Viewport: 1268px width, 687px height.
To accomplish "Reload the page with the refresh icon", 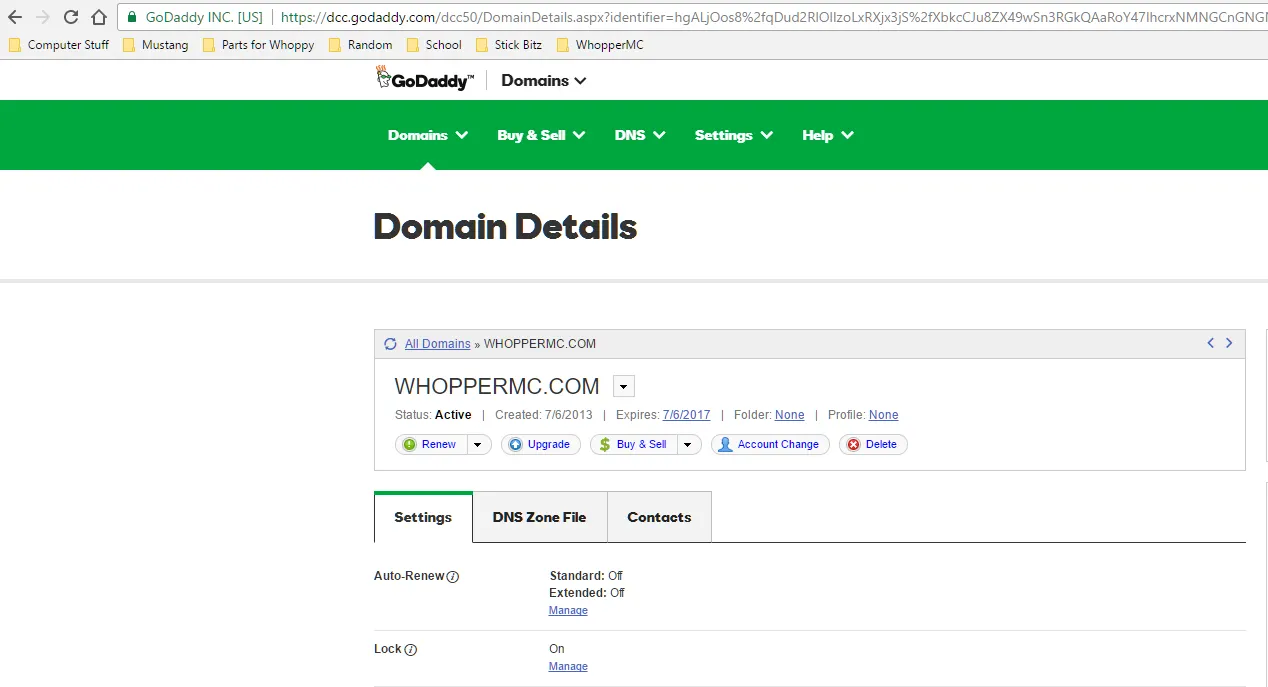I will point(70,17).
